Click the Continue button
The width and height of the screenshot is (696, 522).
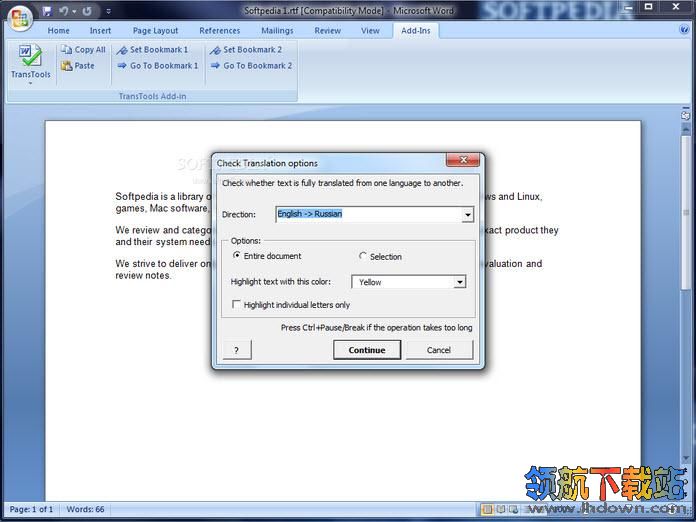pyautogui.click(x=367, y=350)
